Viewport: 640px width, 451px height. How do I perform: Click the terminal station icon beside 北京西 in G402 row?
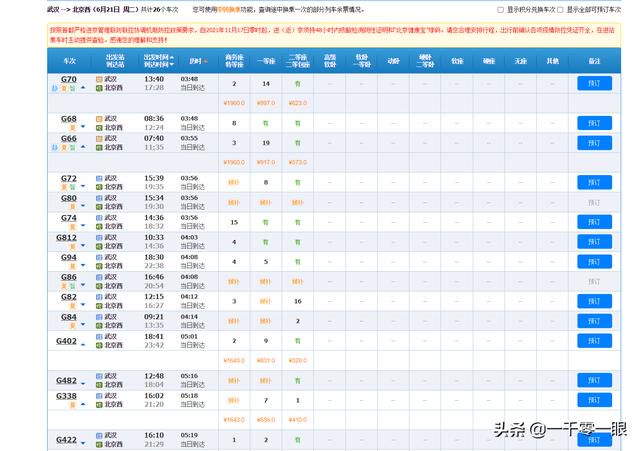tap(99, 346)
